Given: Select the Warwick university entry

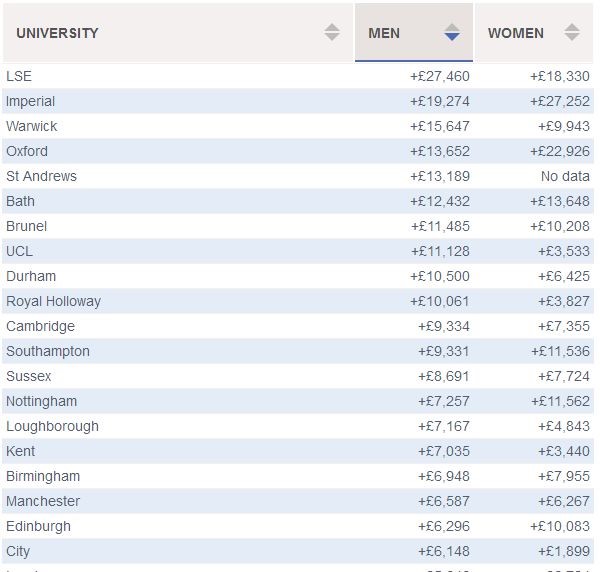Looking at the screenshot, I should tap(32, 126).
